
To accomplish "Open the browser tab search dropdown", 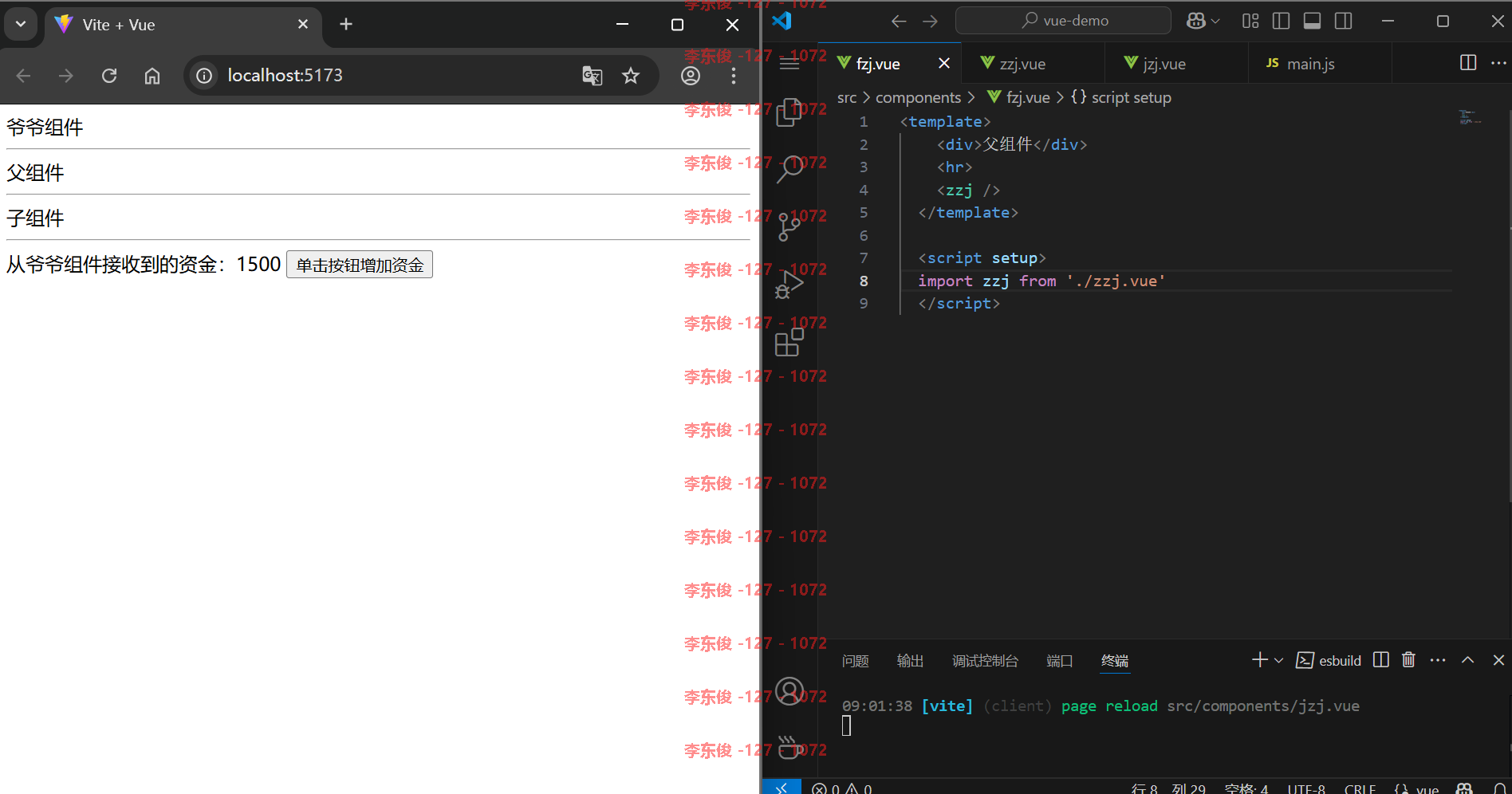I will pos(21,24).
